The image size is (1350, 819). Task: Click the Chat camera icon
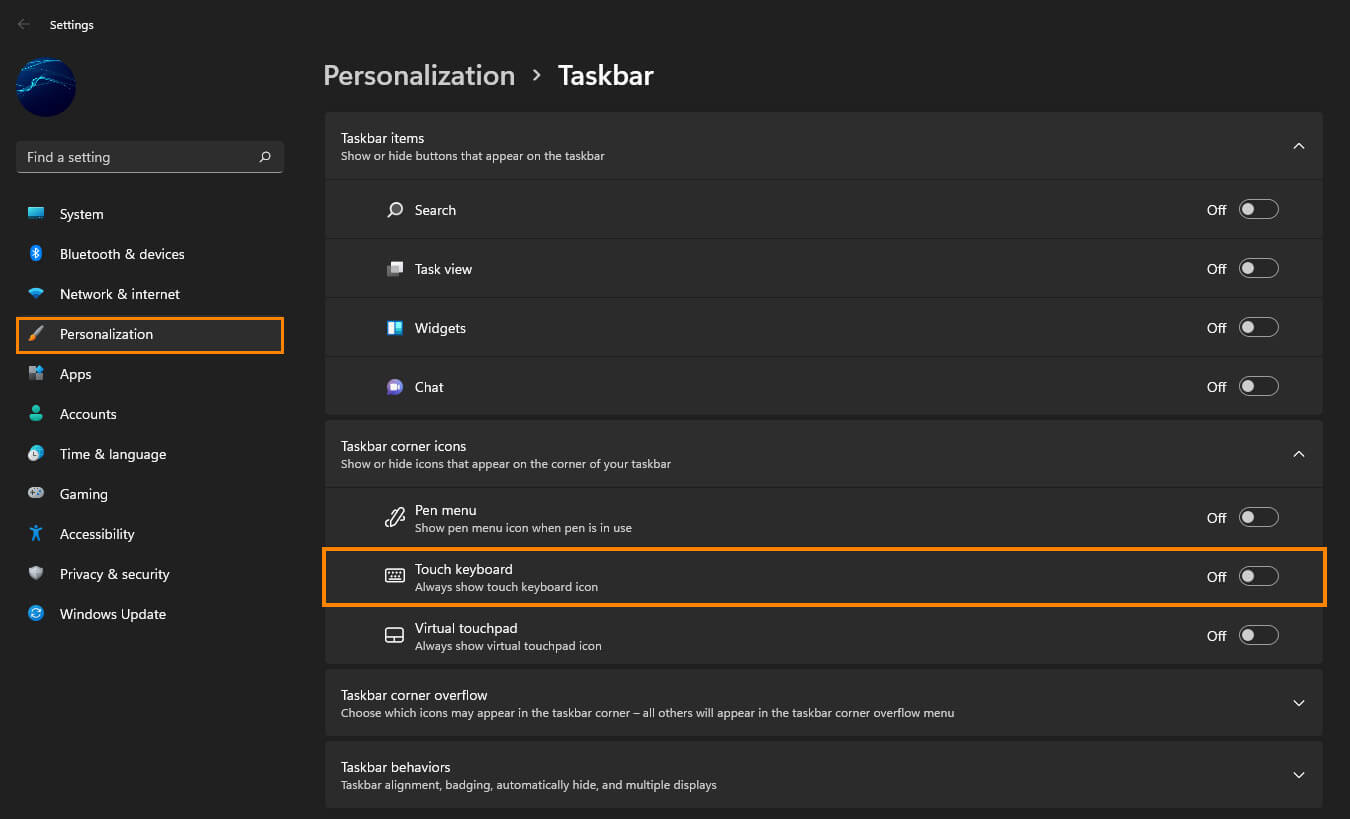tap(395, 387)
